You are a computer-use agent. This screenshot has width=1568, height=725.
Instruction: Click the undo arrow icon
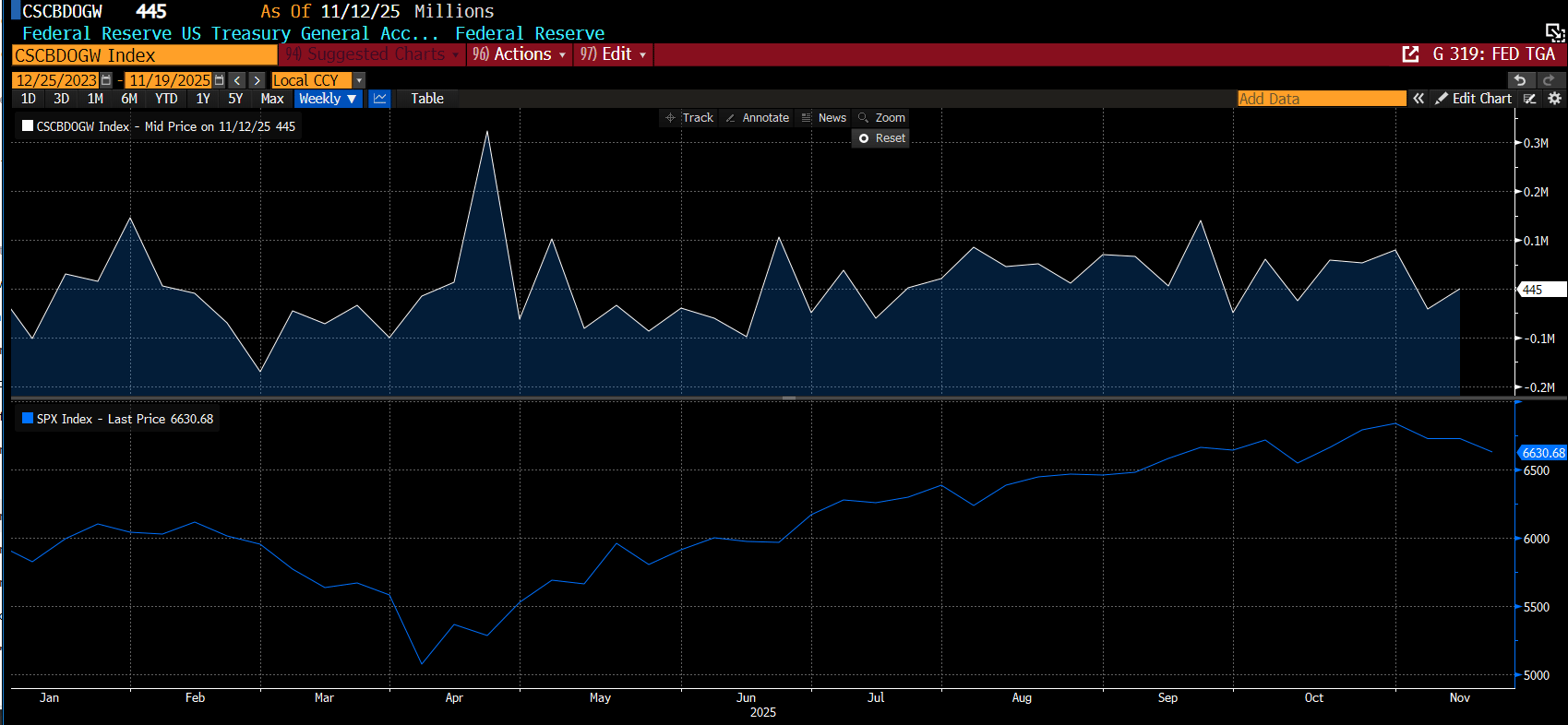pos(1520,80)
